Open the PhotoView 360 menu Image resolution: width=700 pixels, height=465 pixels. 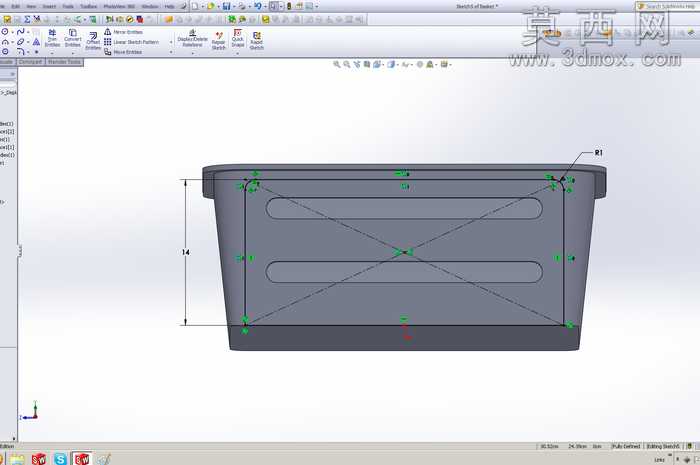pyautogui.click(x=119, y=7)
